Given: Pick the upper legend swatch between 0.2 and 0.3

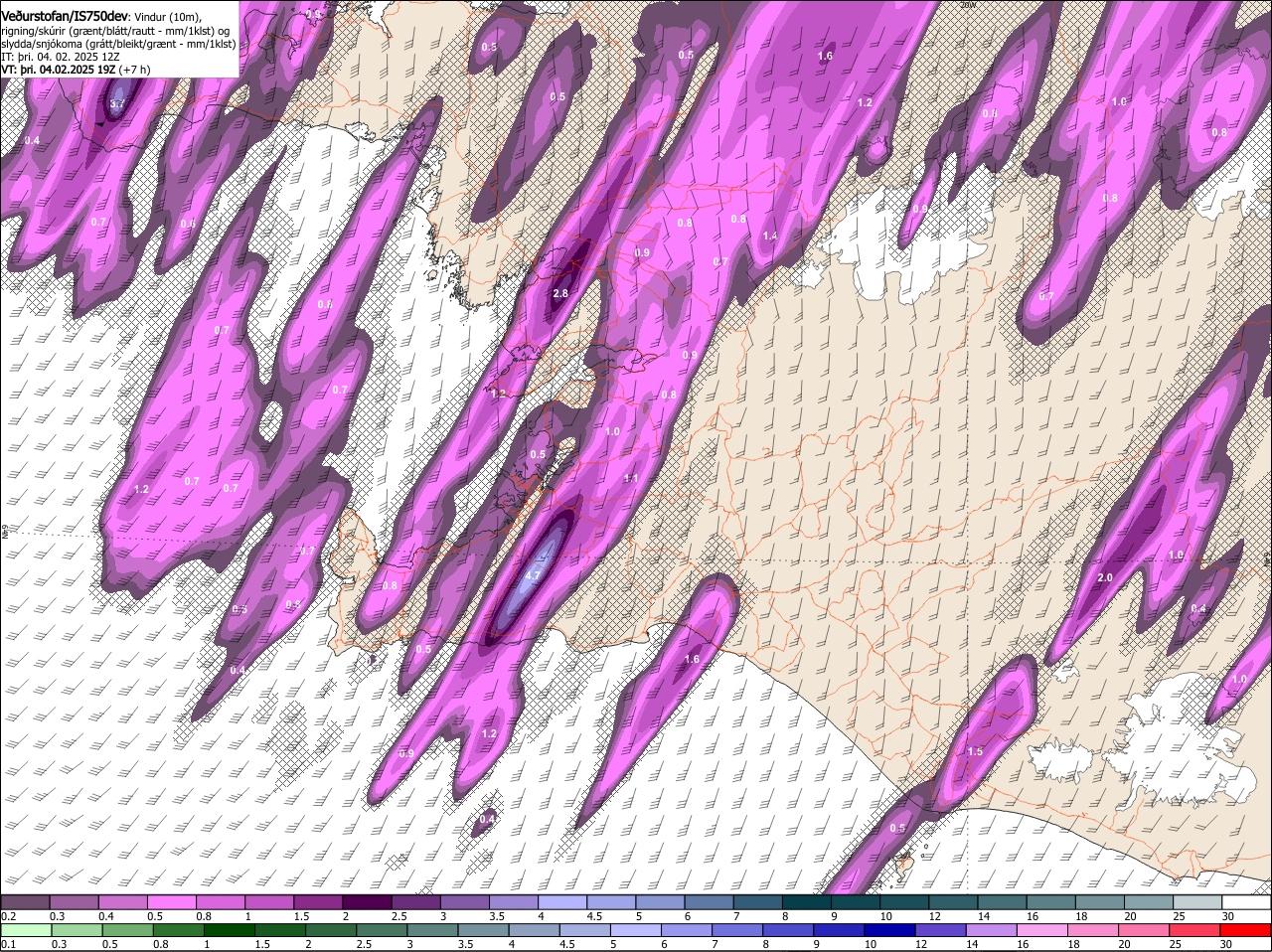Looking at the screenshot, I should 26,901.
